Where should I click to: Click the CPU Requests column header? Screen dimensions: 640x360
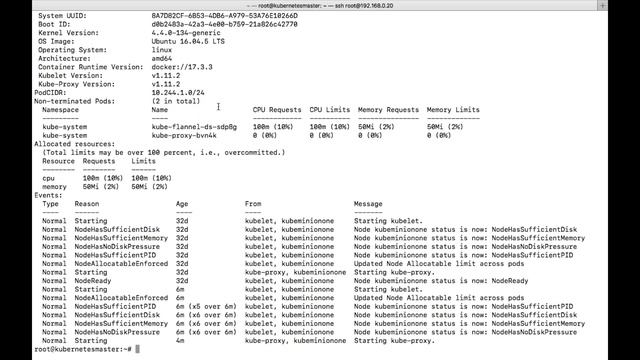(277, 110)
